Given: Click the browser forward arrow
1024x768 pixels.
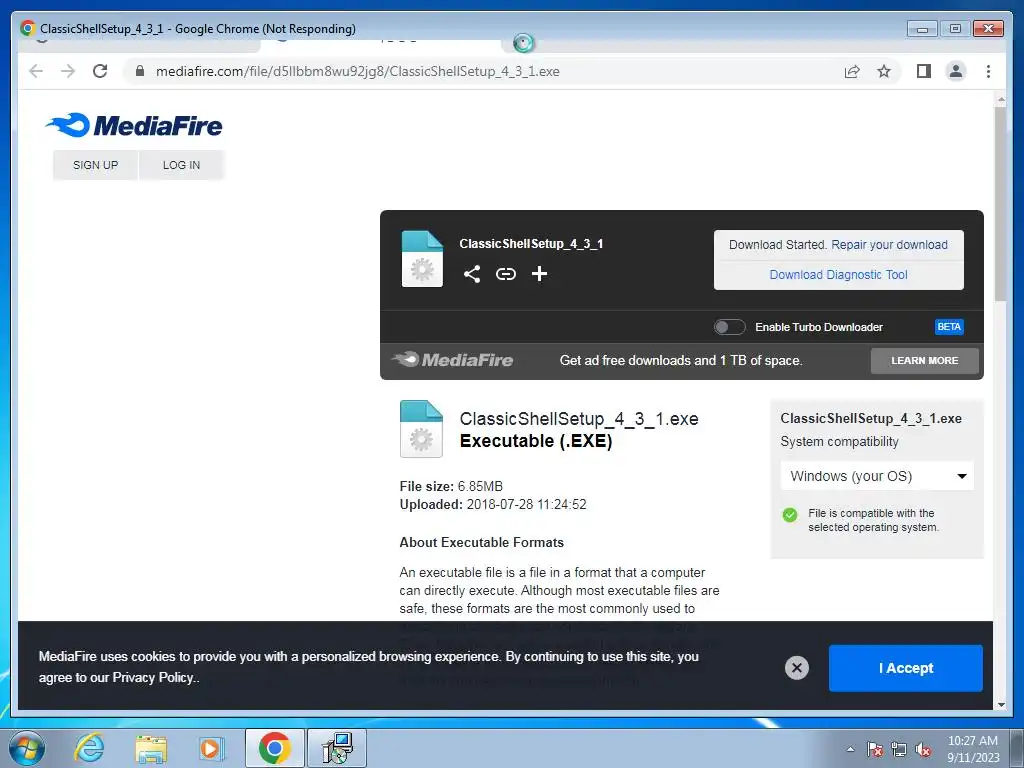Looking at the screenshot, I should click(68, 71).
